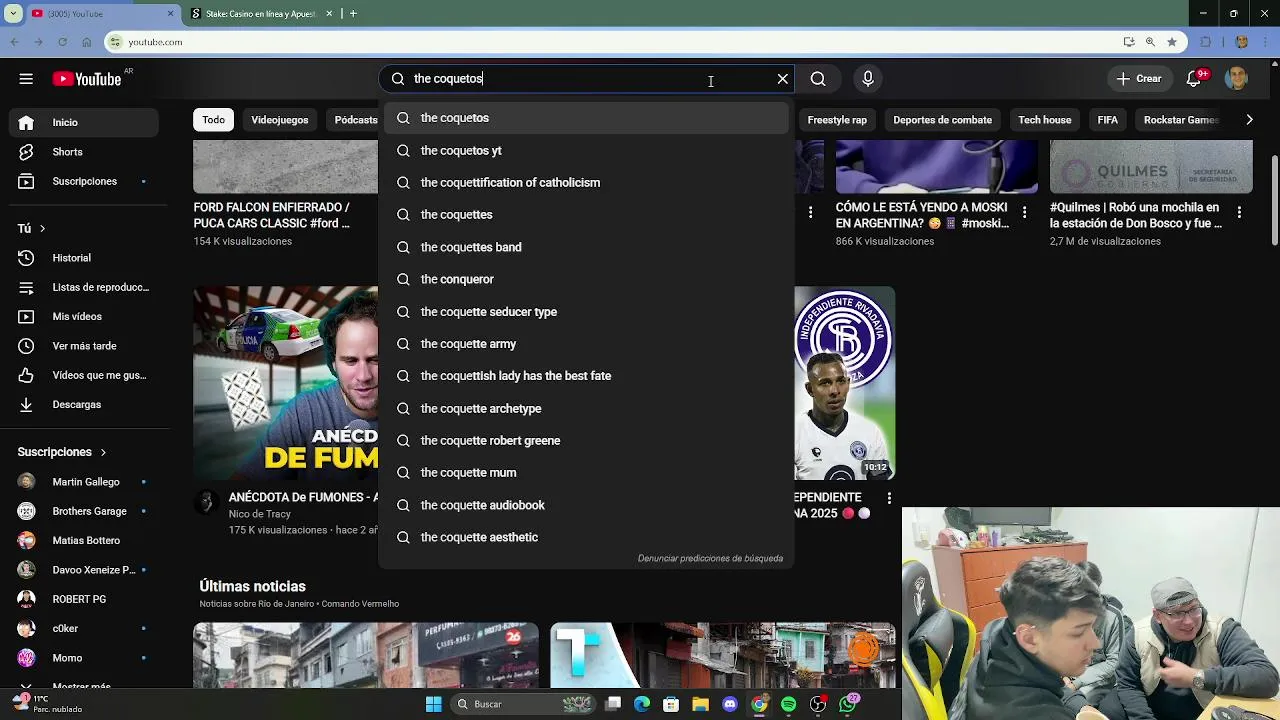This screenshot has width=1280, height=720.
Task: Open Suscripciones in the sidebar
Action: coord(85,181)
